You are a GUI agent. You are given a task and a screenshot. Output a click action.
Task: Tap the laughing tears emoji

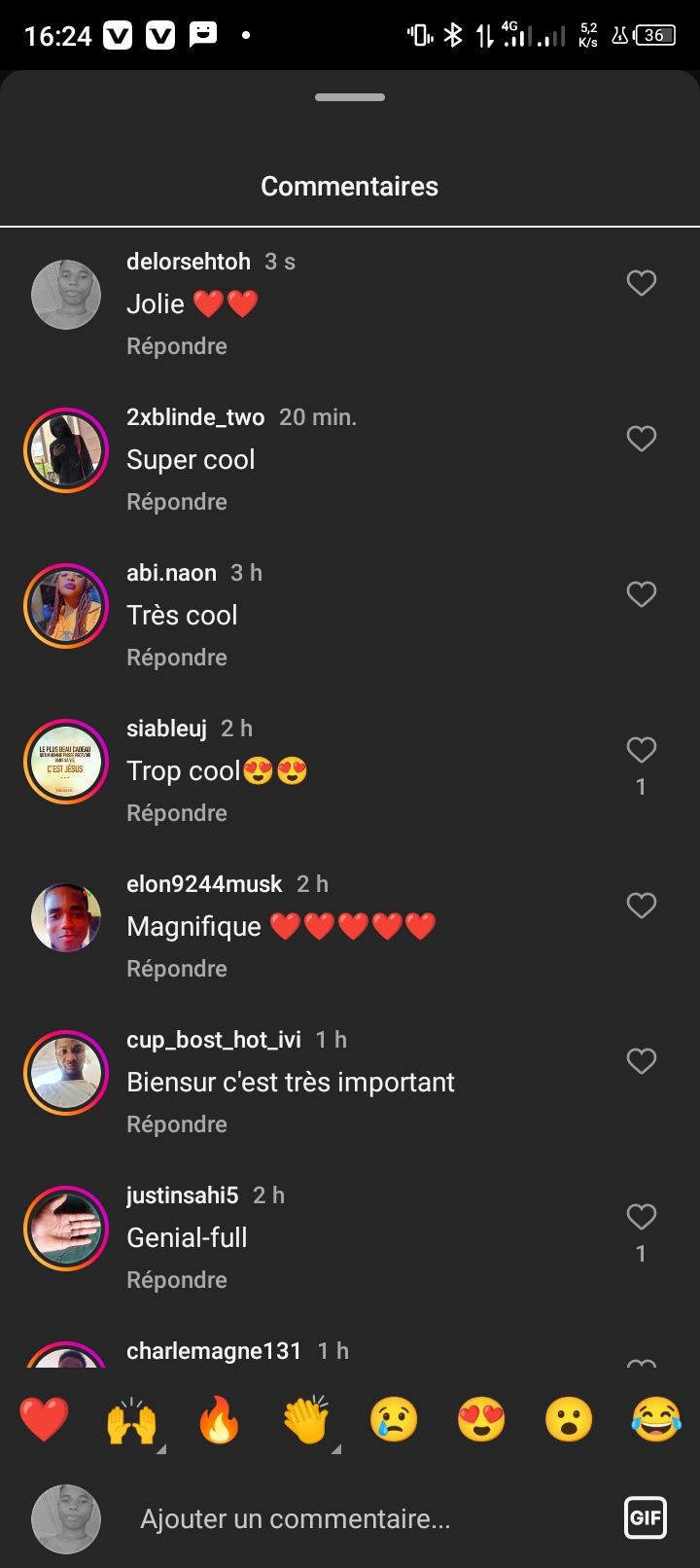[656, 1419]
